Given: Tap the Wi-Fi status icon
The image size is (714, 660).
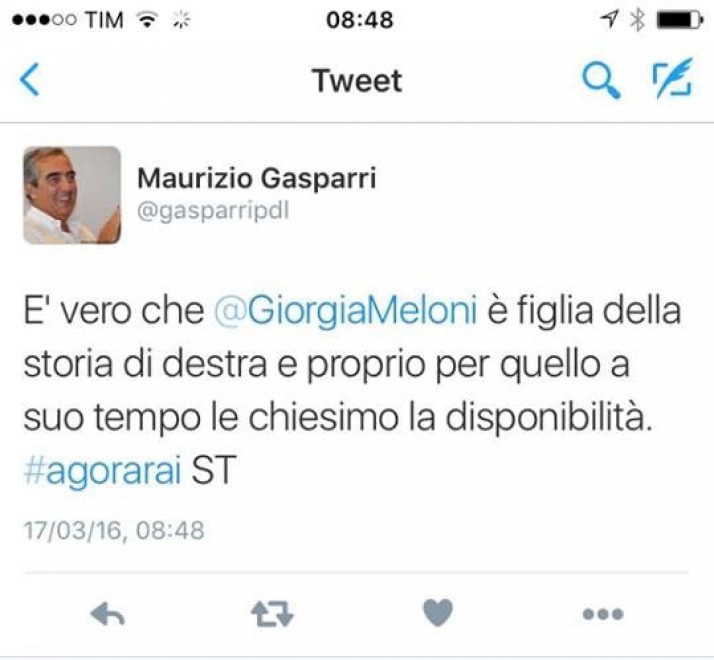Looking at the screenshot, I should coord(147,20).
